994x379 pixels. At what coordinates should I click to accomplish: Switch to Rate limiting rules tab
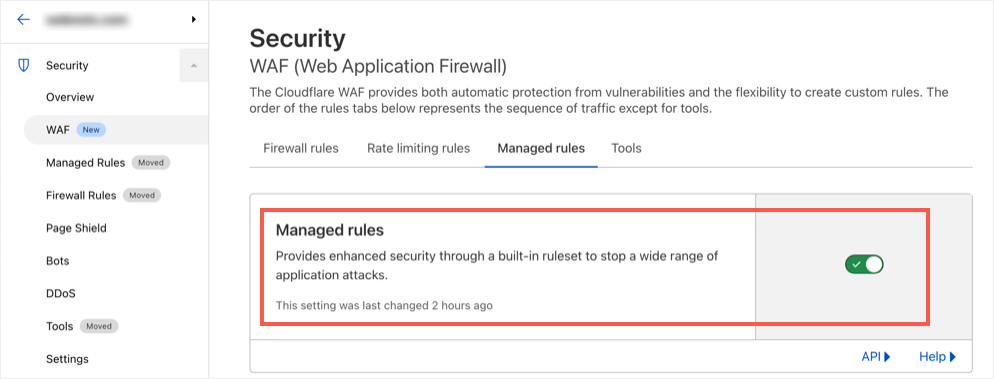point(418,148)
